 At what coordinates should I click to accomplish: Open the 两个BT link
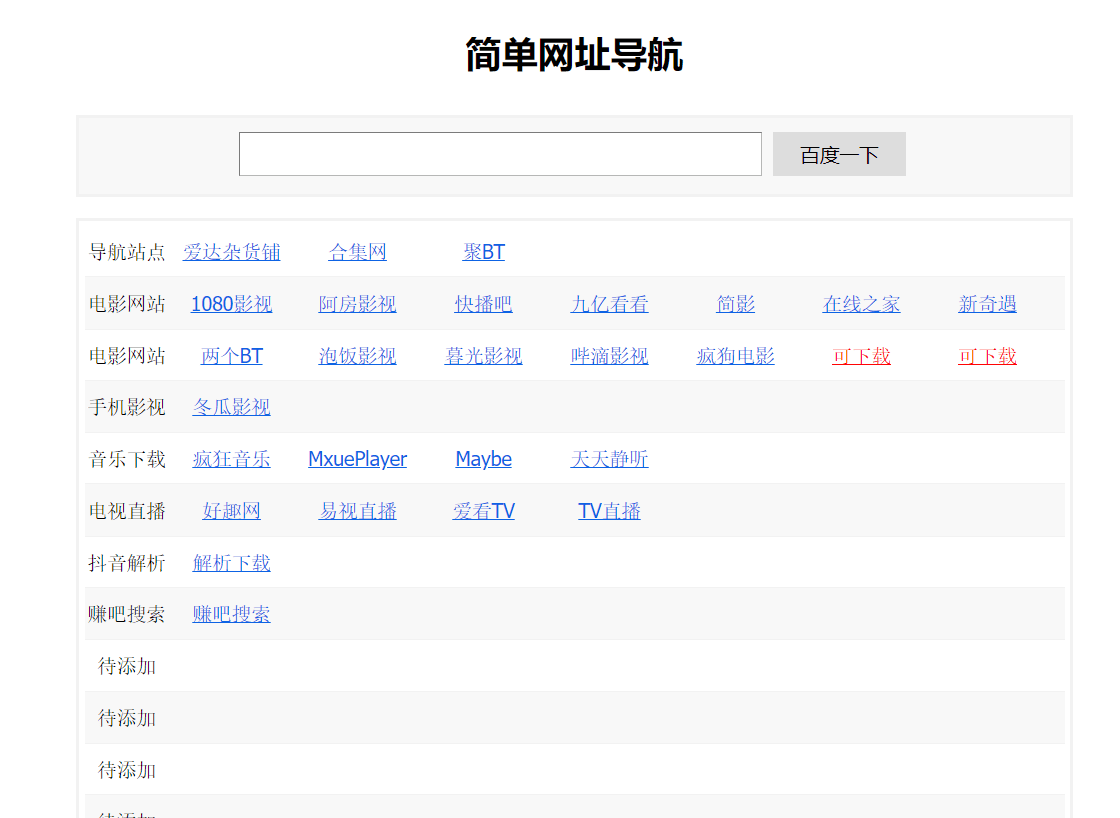pyautogui.click(x=231, y=355)
